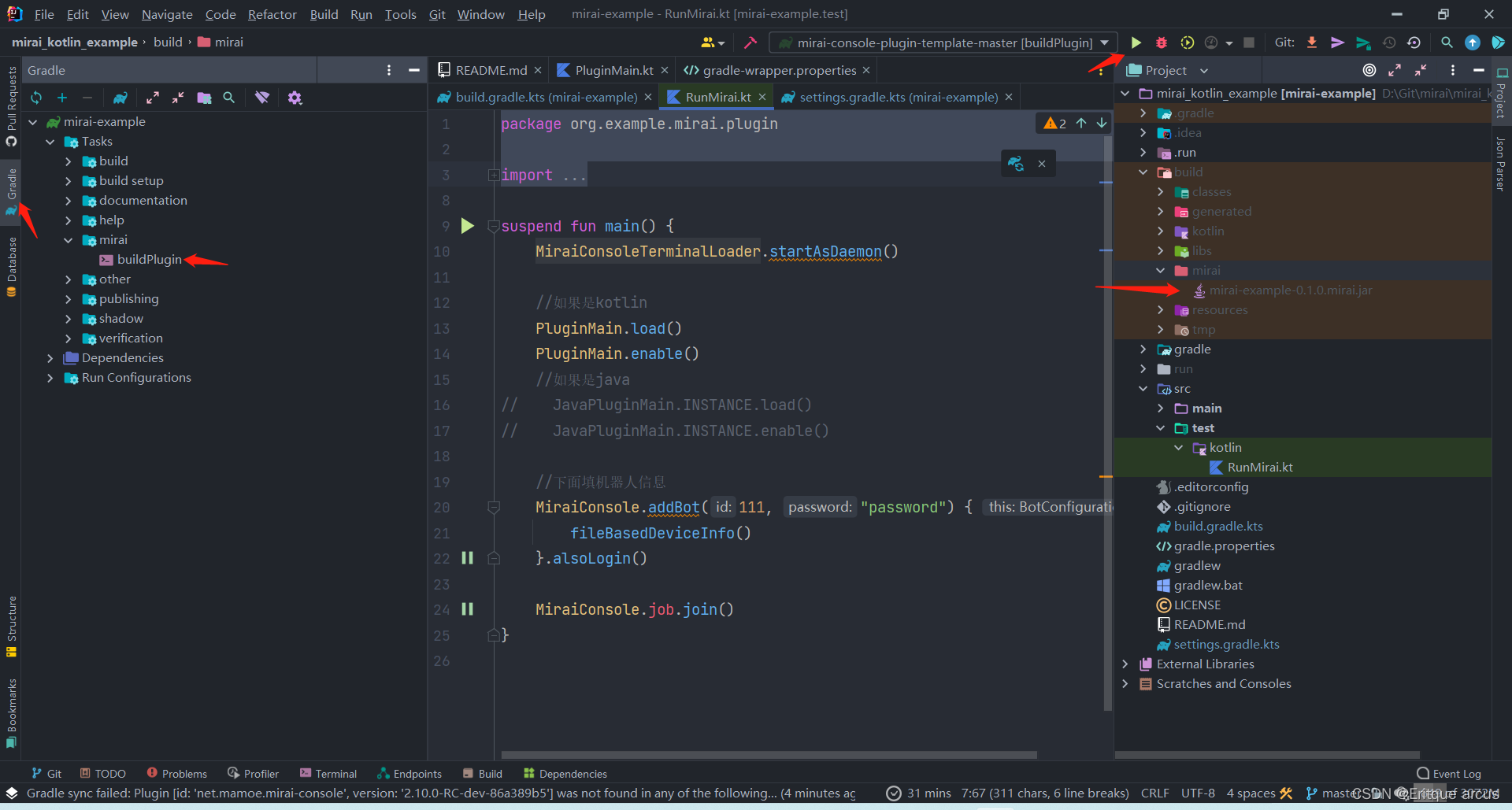Execute Gradle task using the elephant icon

[x=120, y=98]
